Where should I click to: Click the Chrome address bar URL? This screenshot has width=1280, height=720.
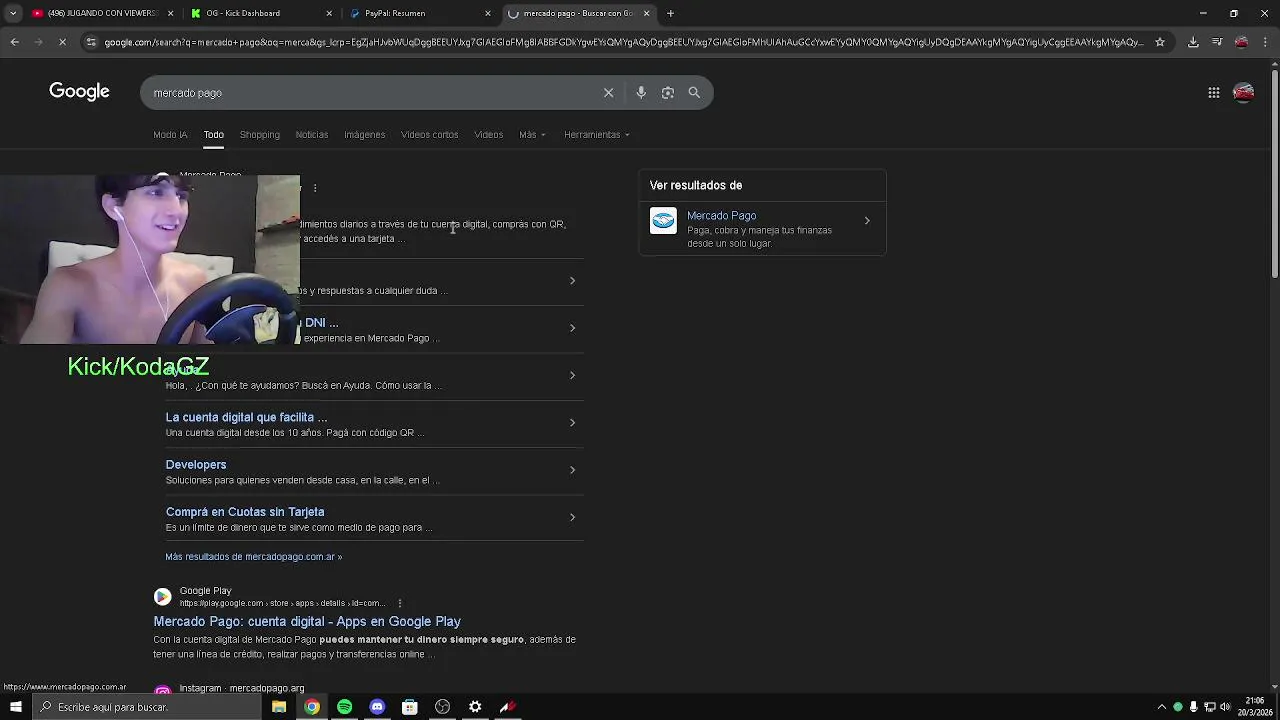pyautogui.click(x=624, y=42)
